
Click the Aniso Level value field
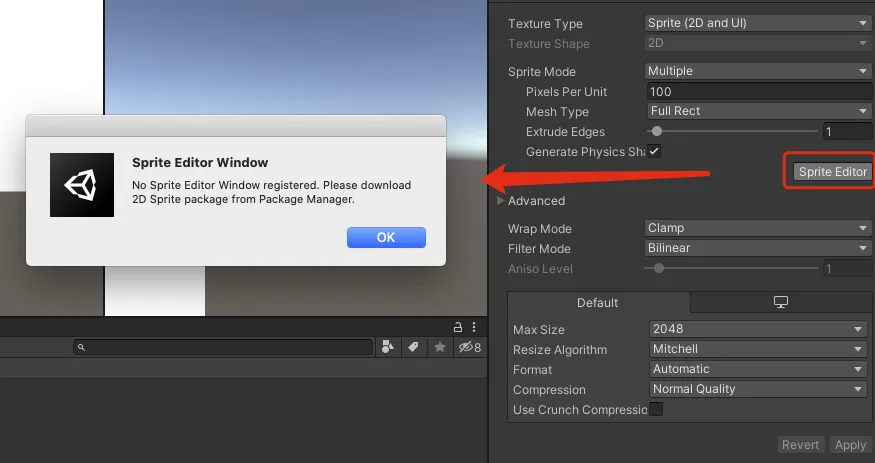847,269
